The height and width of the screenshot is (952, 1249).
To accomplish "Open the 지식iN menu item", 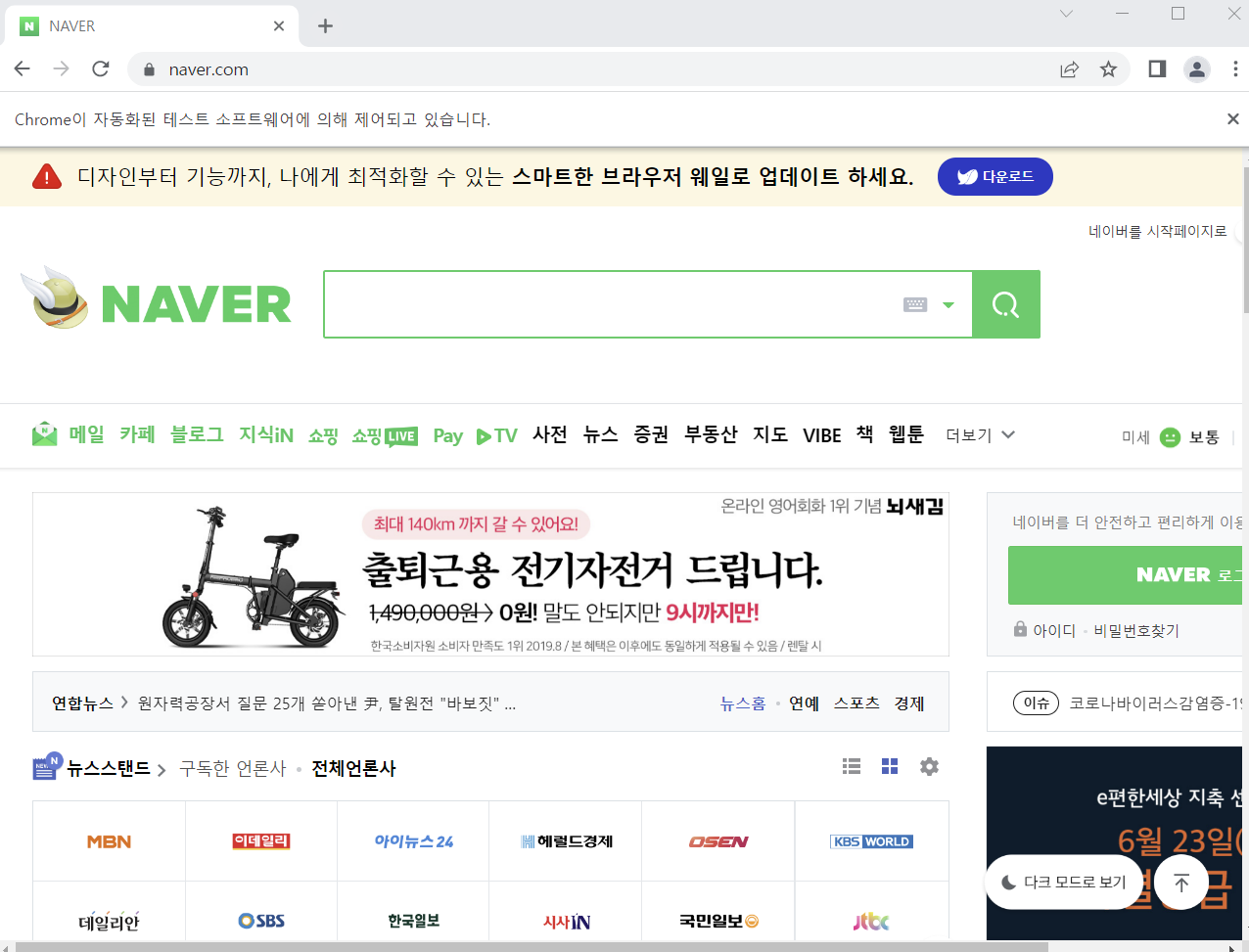I will click(x=266, y=434).
